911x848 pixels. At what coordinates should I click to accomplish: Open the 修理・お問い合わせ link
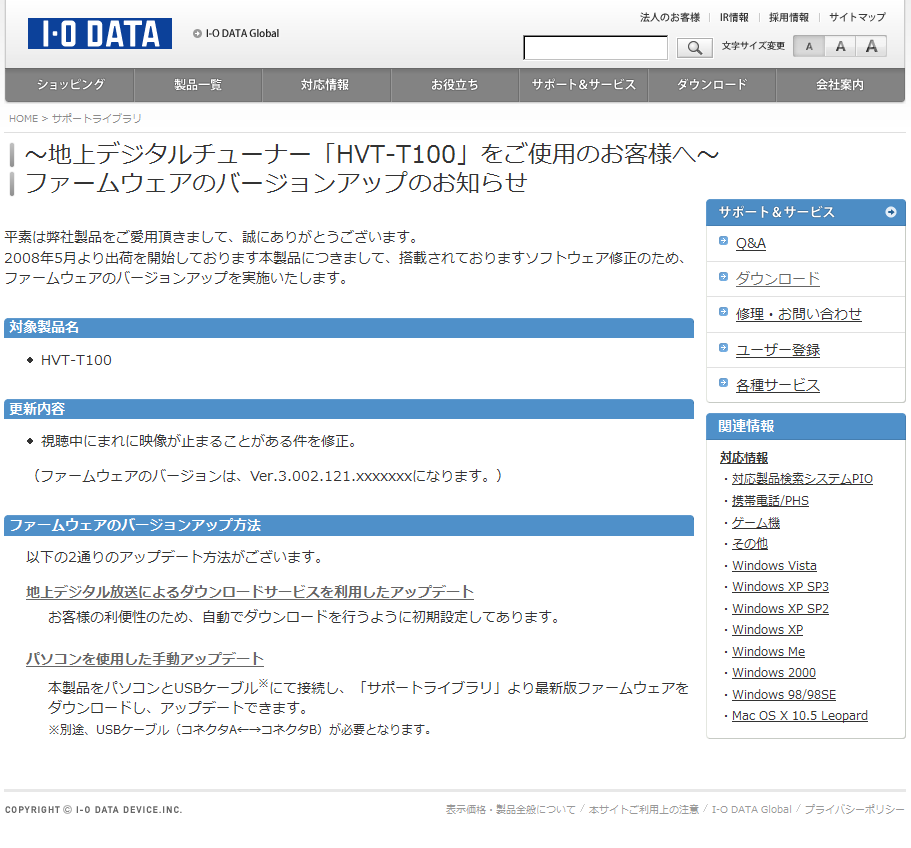point(798,314)
